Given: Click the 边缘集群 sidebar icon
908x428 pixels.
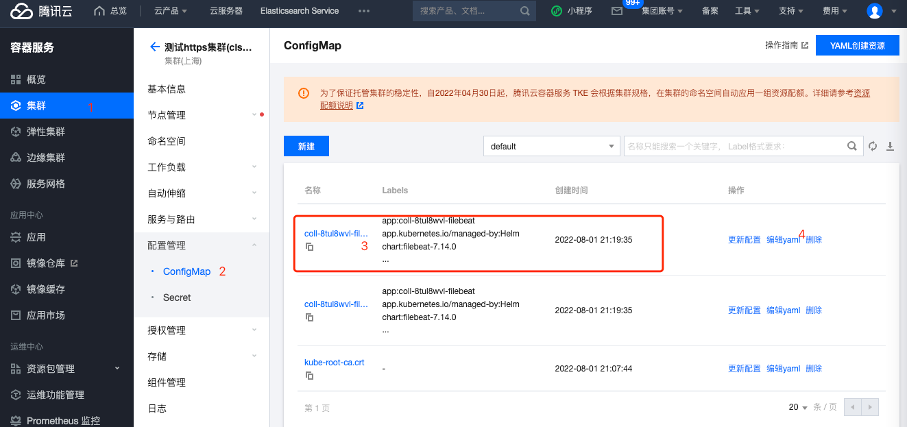Looking at the screenshot, I should tap(16, 158).
